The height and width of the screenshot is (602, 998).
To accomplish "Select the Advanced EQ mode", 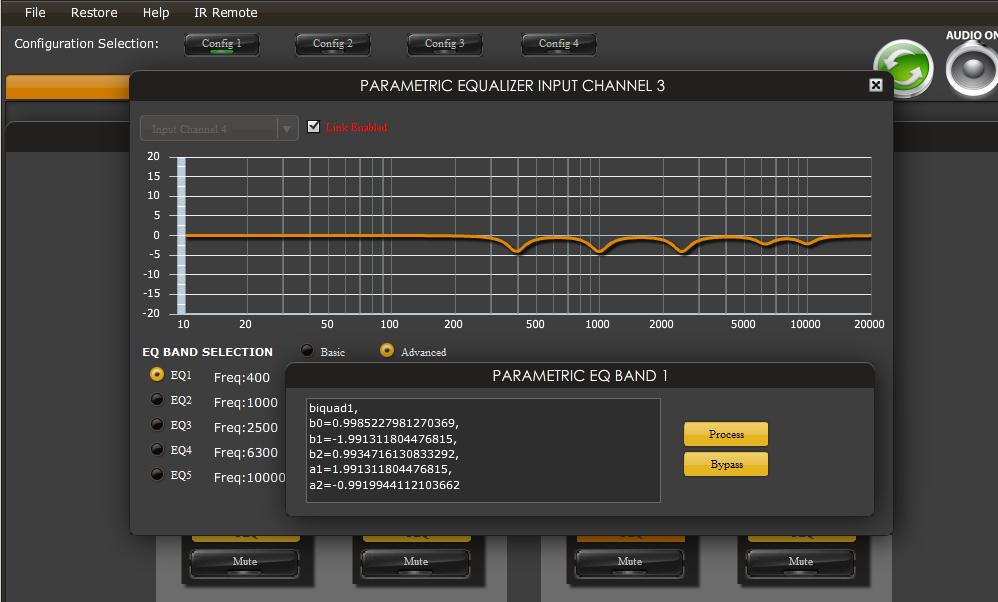I will [386, 350].
